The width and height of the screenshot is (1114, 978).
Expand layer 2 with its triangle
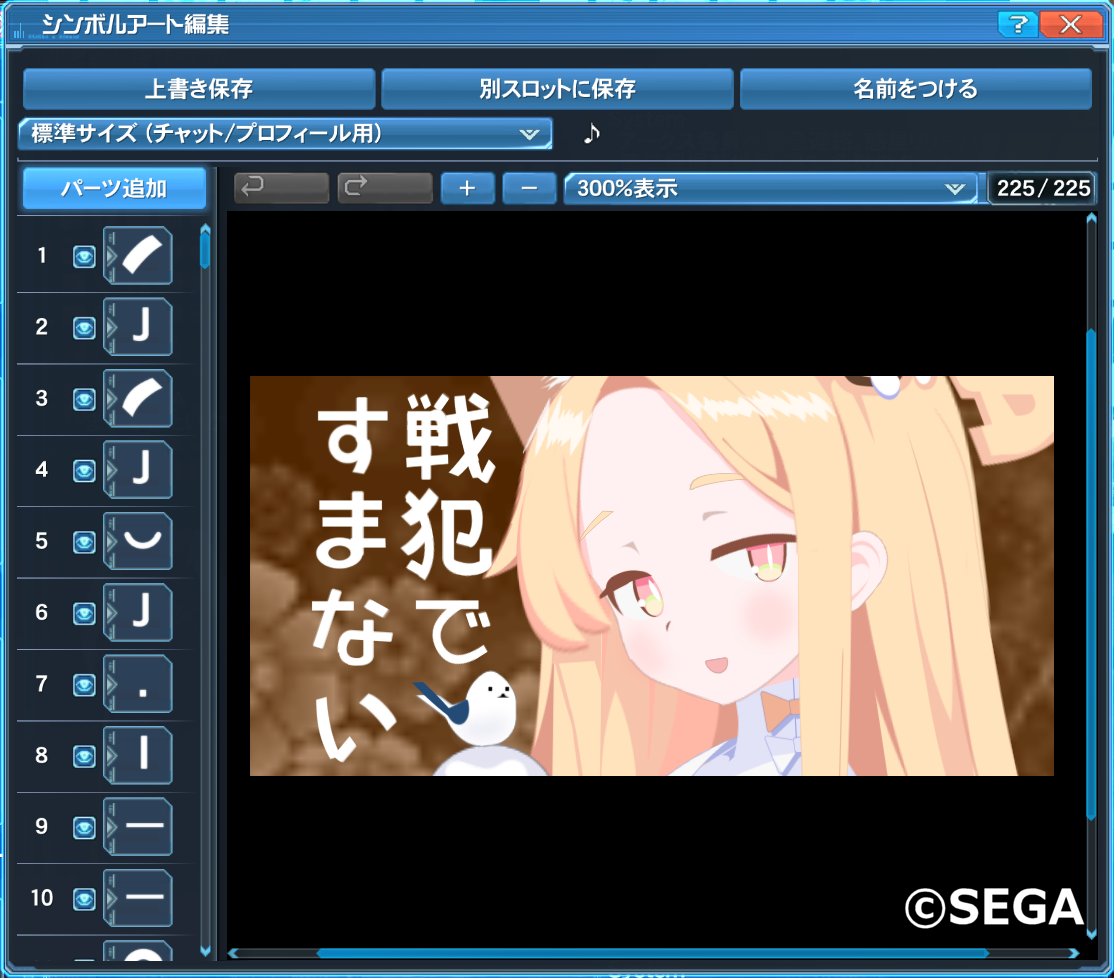[111, 327]
